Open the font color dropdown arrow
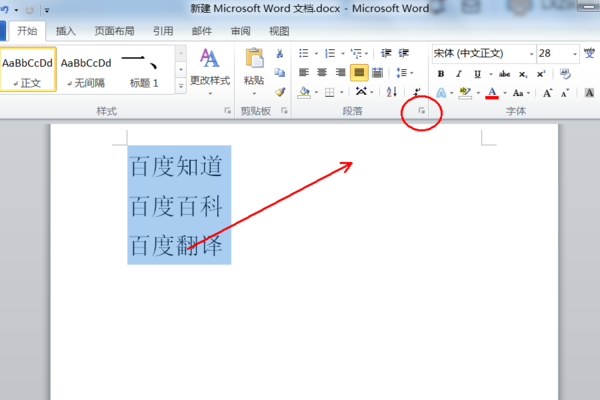Image resolution: width=600 pixels, height=400 pixels. coord(505,93)
